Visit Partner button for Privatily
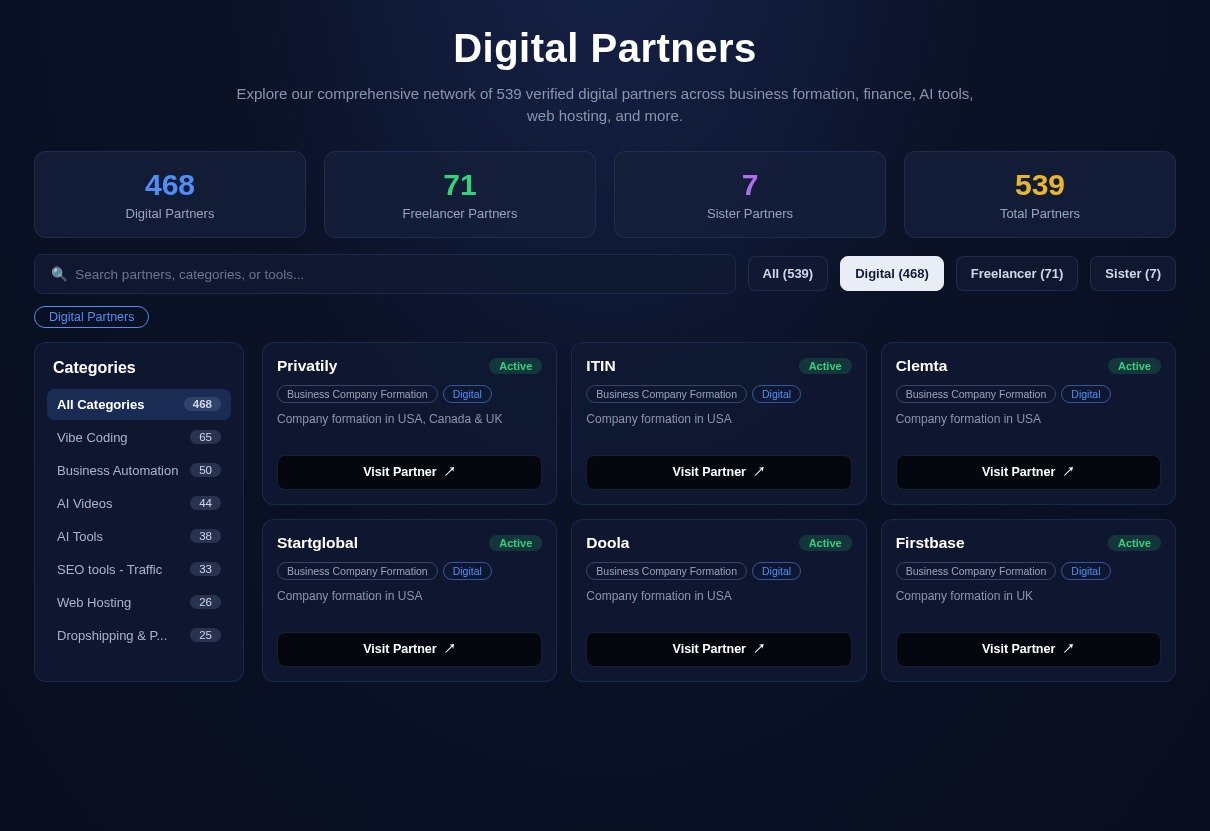The width and height of the screenshot is (1210, 831). [x=409, y=472]
